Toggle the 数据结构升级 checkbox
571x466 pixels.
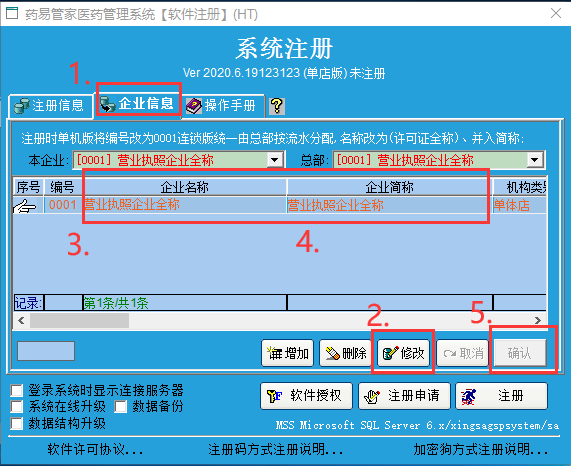point(17,423)
